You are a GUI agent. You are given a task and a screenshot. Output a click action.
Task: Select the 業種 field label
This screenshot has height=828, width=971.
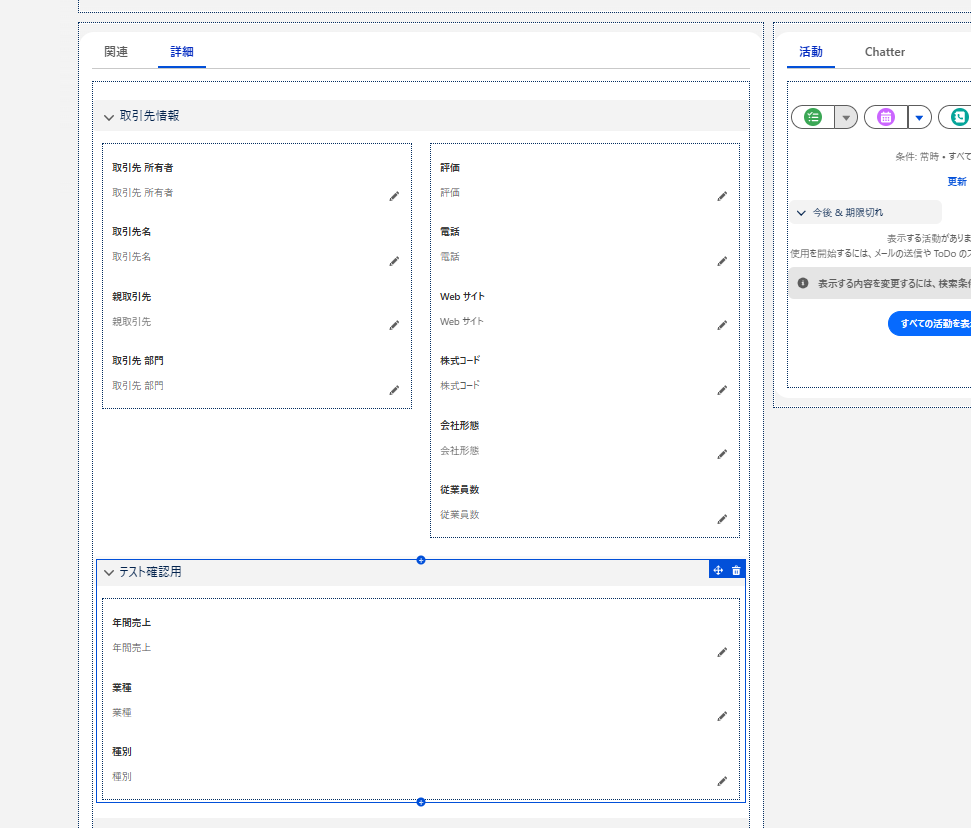pyautogui.click(x=121, y=687)
